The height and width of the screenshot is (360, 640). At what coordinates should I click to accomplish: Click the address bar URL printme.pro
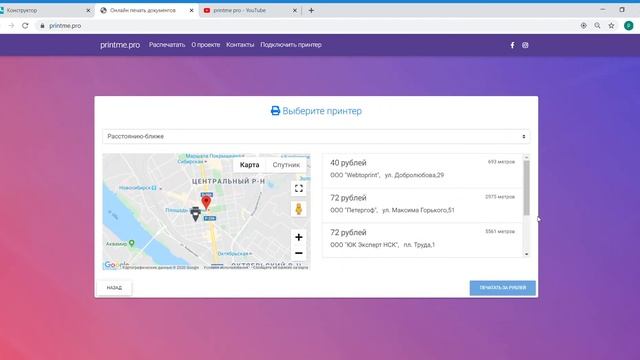click(x=65, y=26)
